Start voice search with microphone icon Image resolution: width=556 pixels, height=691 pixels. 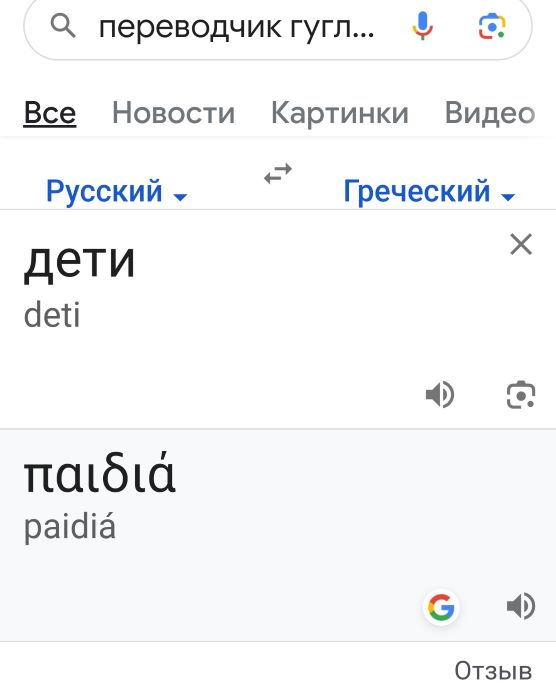[423, 26]
